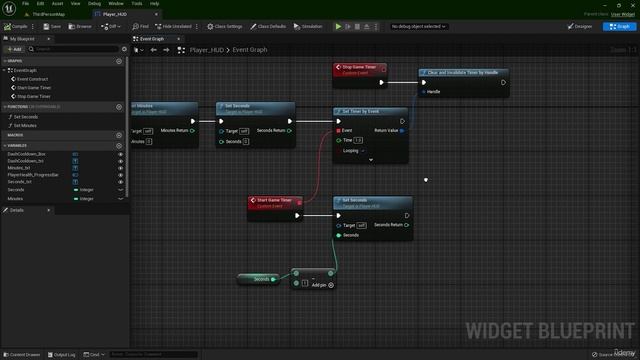Toggle Hide Unrelated nodes

point(173,27)
